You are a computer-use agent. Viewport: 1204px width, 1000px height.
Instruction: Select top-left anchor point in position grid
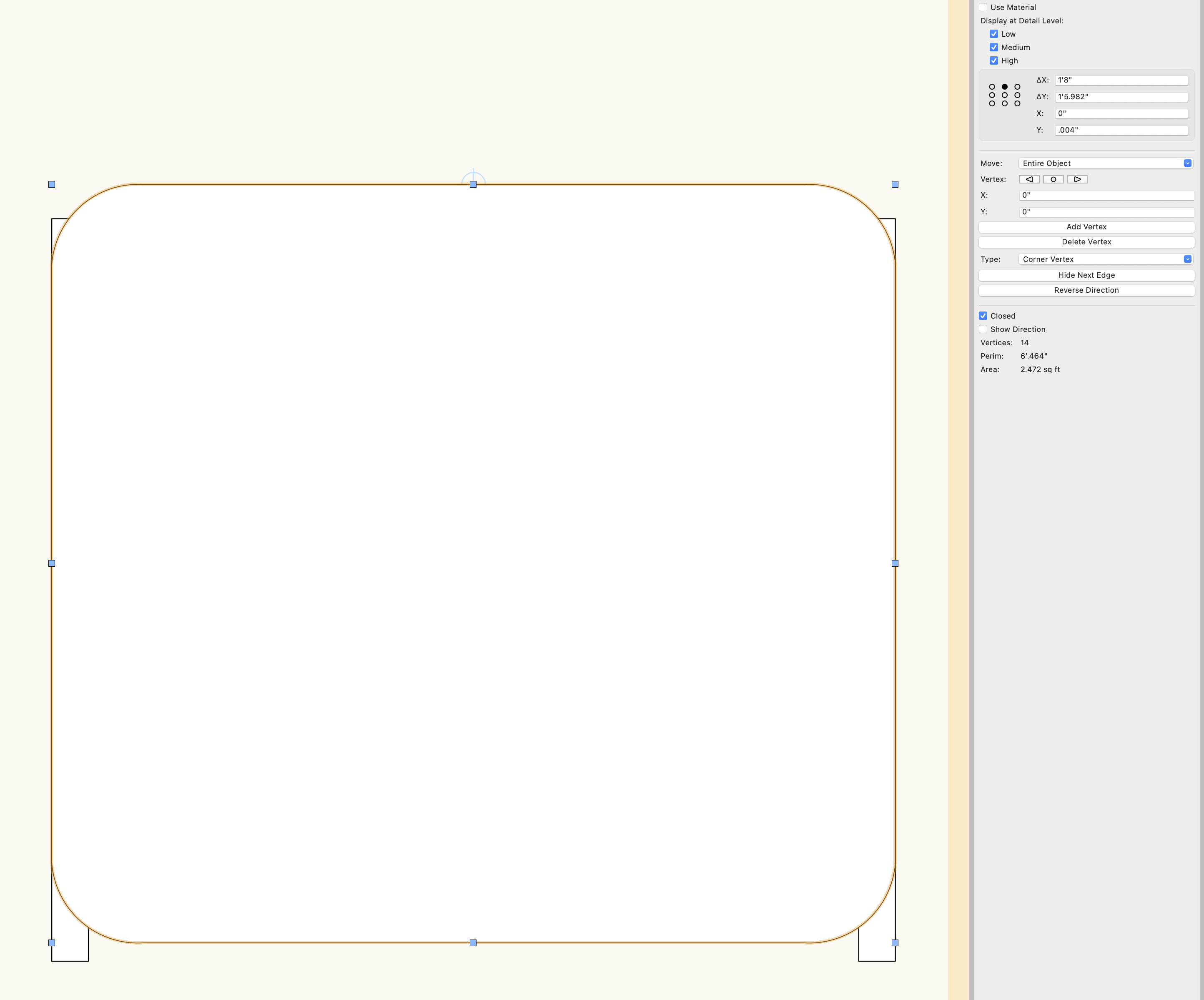pyautogui.click(x=992, y=87)
